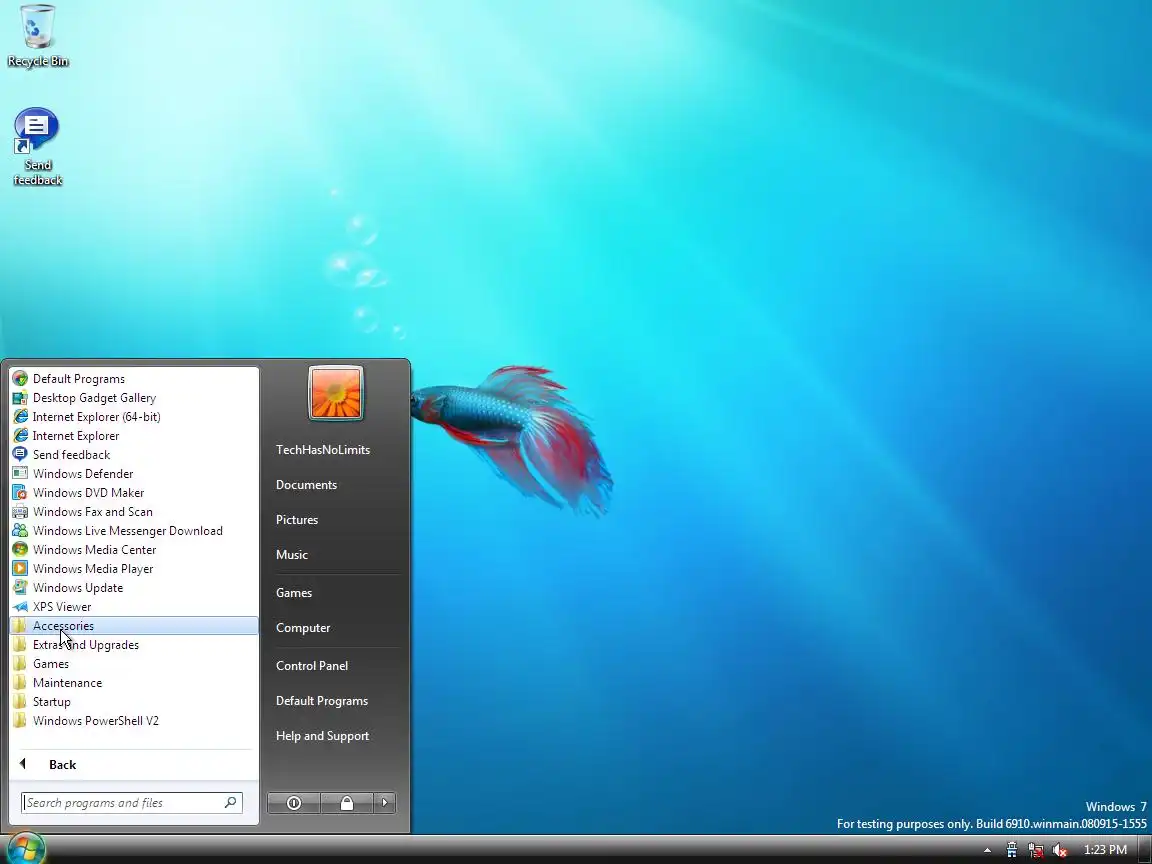Click the Windows Start orb
1152x864 pixels.
tap(26, 849)
